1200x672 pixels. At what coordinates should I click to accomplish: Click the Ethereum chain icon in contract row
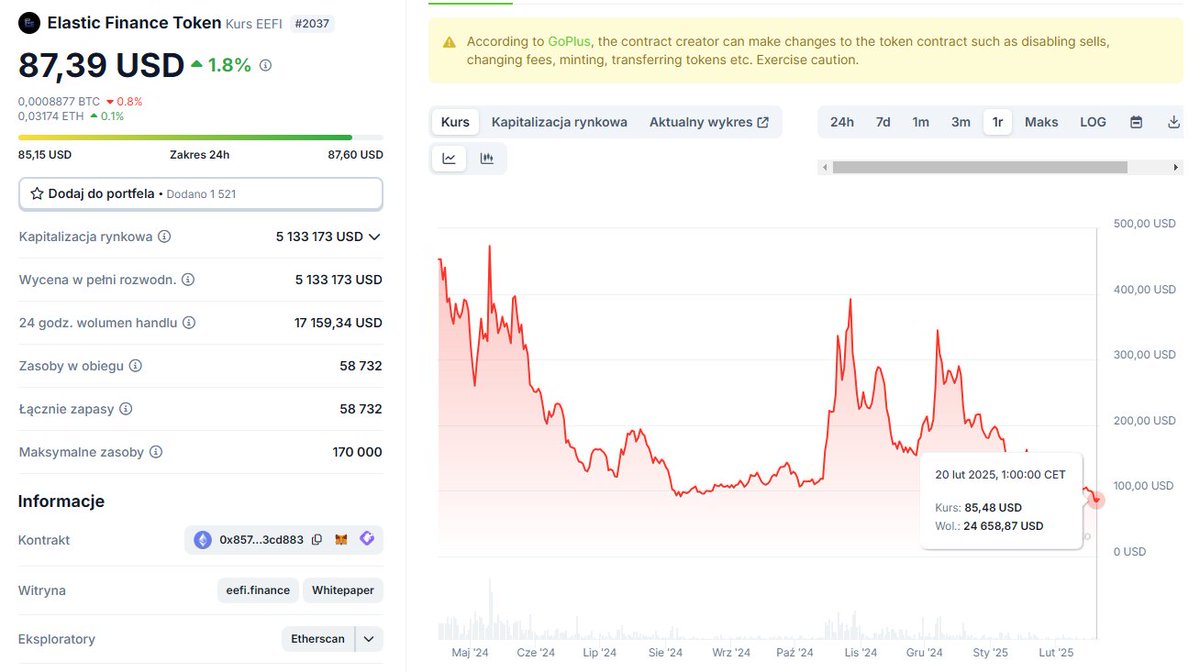(x=203, y=540)
